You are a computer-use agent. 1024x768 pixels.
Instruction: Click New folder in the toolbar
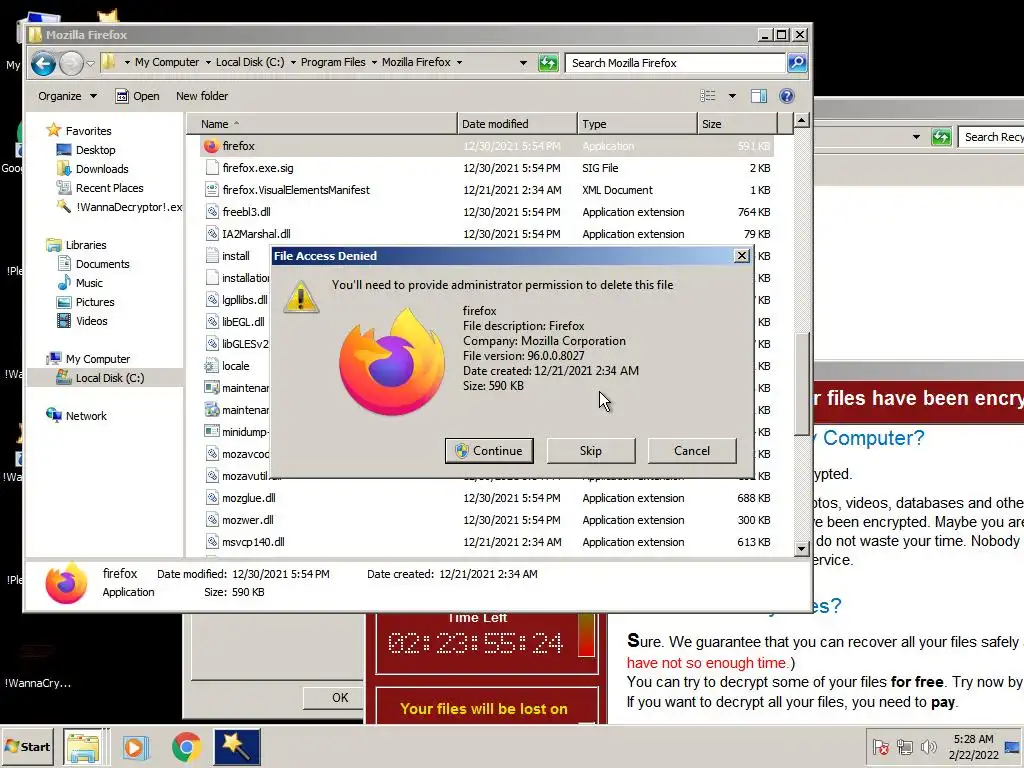[202, 96]
